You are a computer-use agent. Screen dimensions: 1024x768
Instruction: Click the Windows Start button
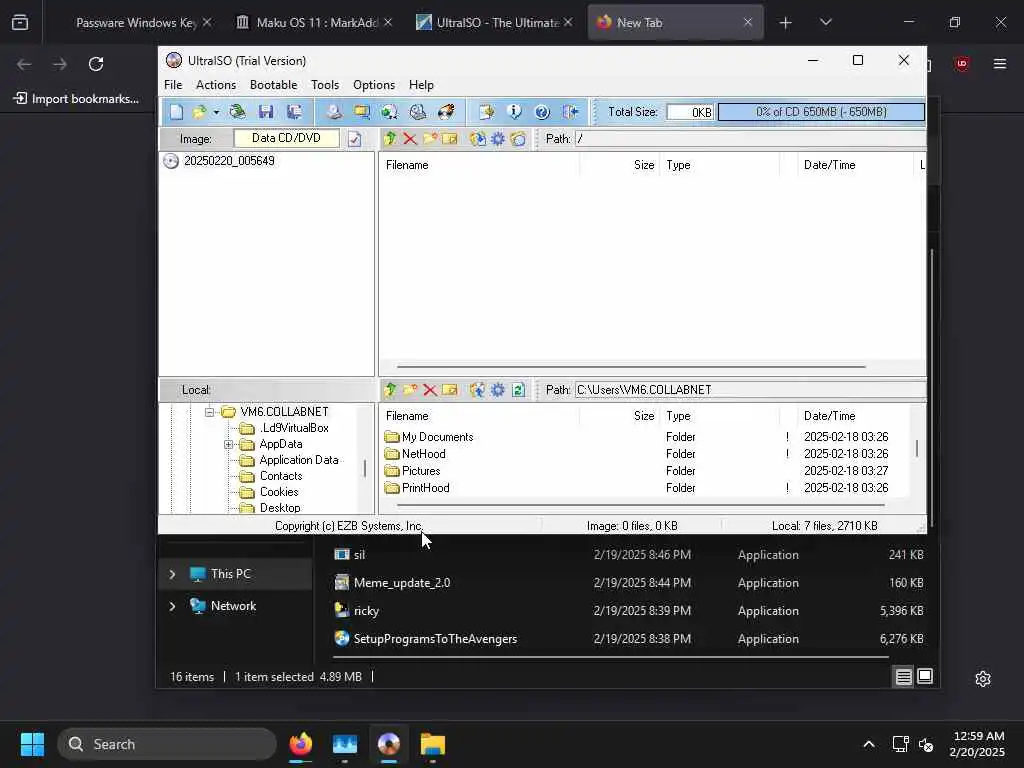(32, 744)
